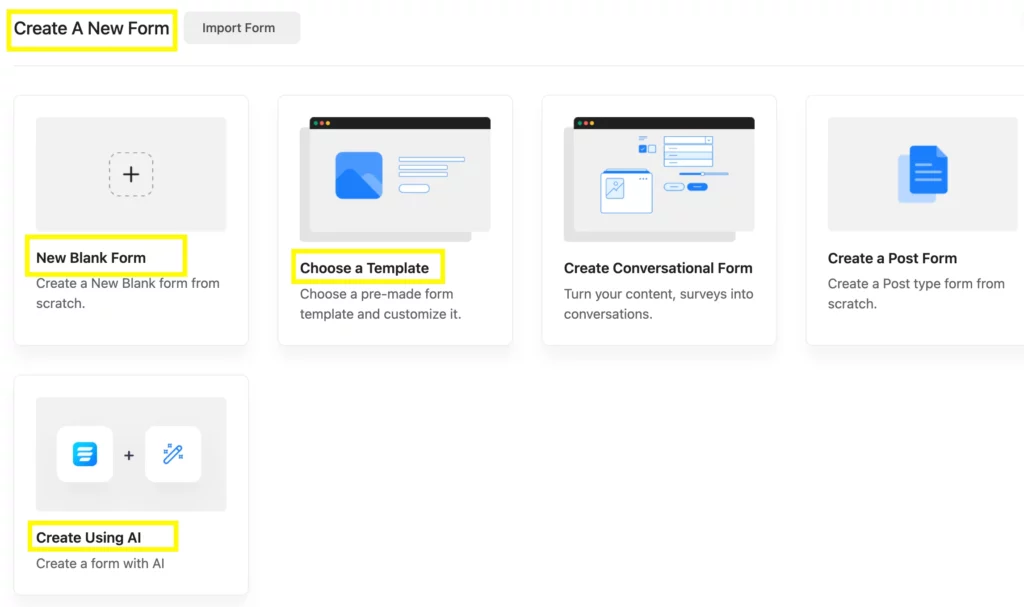The image size is (1024, 607).
Task: Click the magic wand AI icon
Action: point(173,455)
